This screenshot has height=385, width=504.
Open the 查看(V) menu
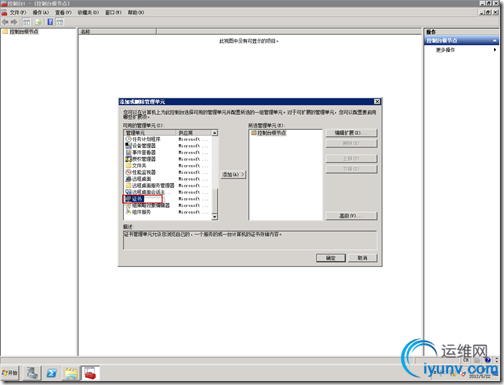coord(63,12)
